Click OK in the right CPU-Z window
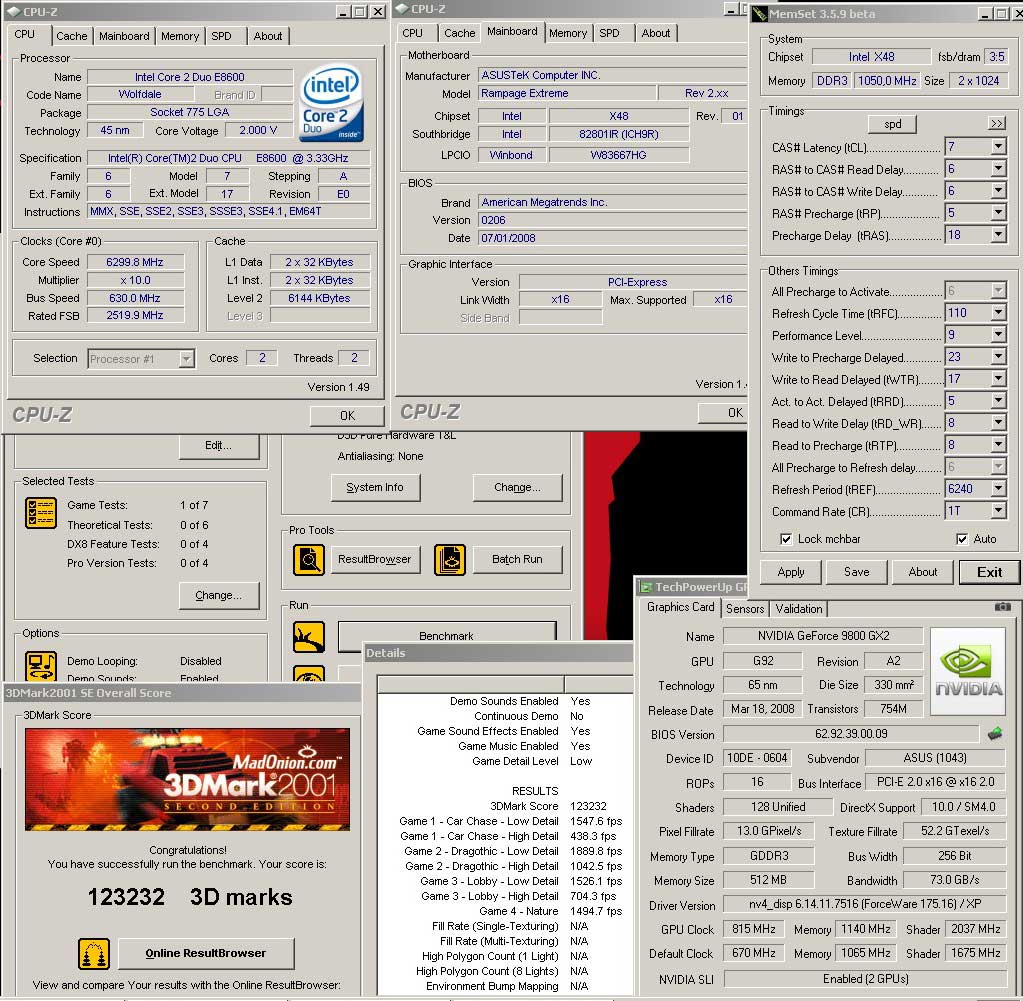Viewport: 1023px width, 1001px height. pos(723,412)
